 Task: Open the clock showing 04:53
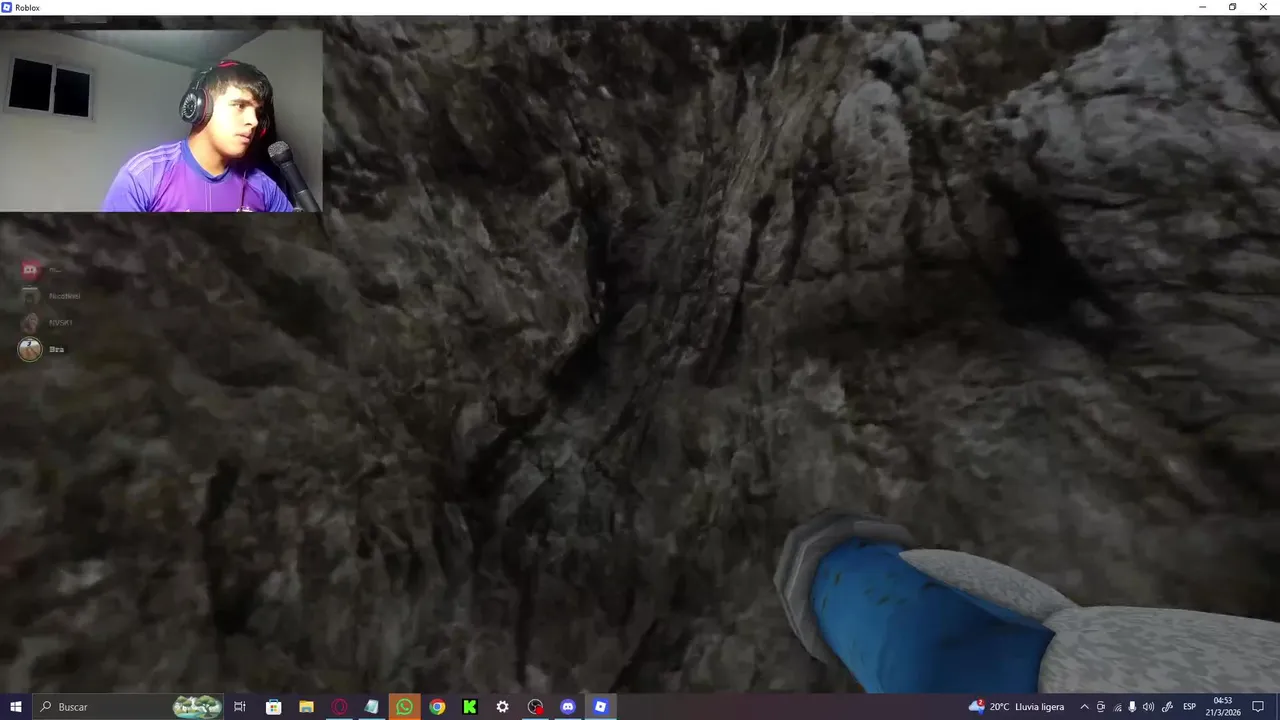[1222, 707]
